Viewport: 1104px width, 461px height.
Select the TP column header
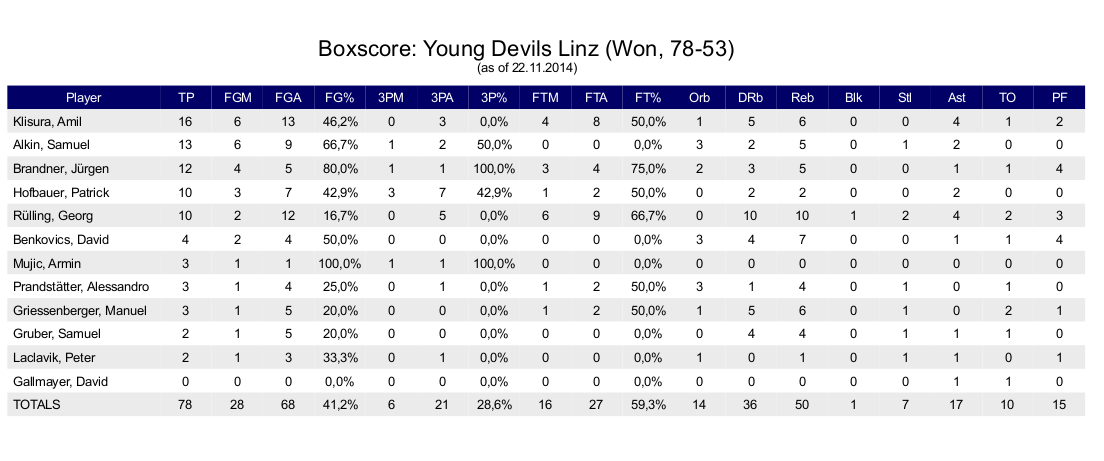[x=185, y=98]
